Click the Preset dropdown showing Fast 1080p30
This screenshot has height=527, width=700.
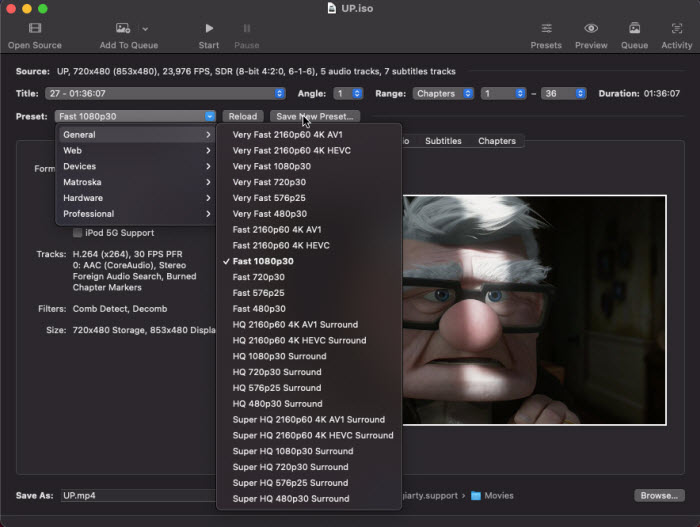tap(135, 116)
